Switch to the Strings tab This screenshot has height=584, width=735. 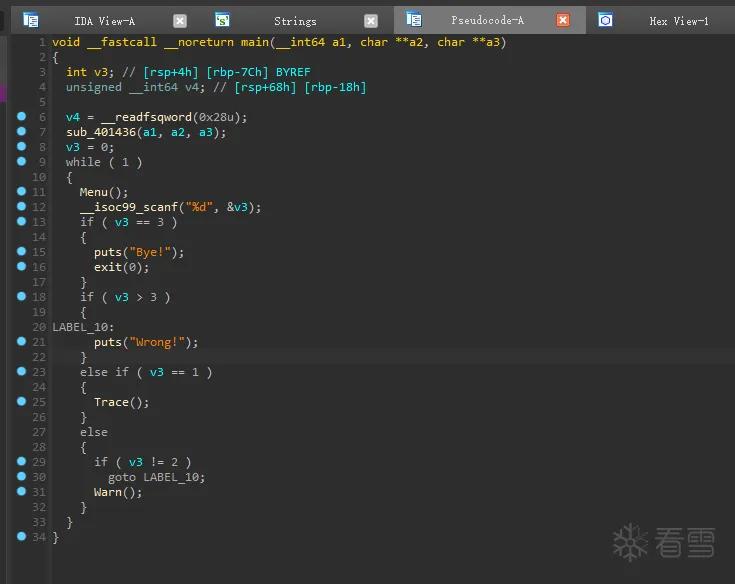tap(295, 21)
